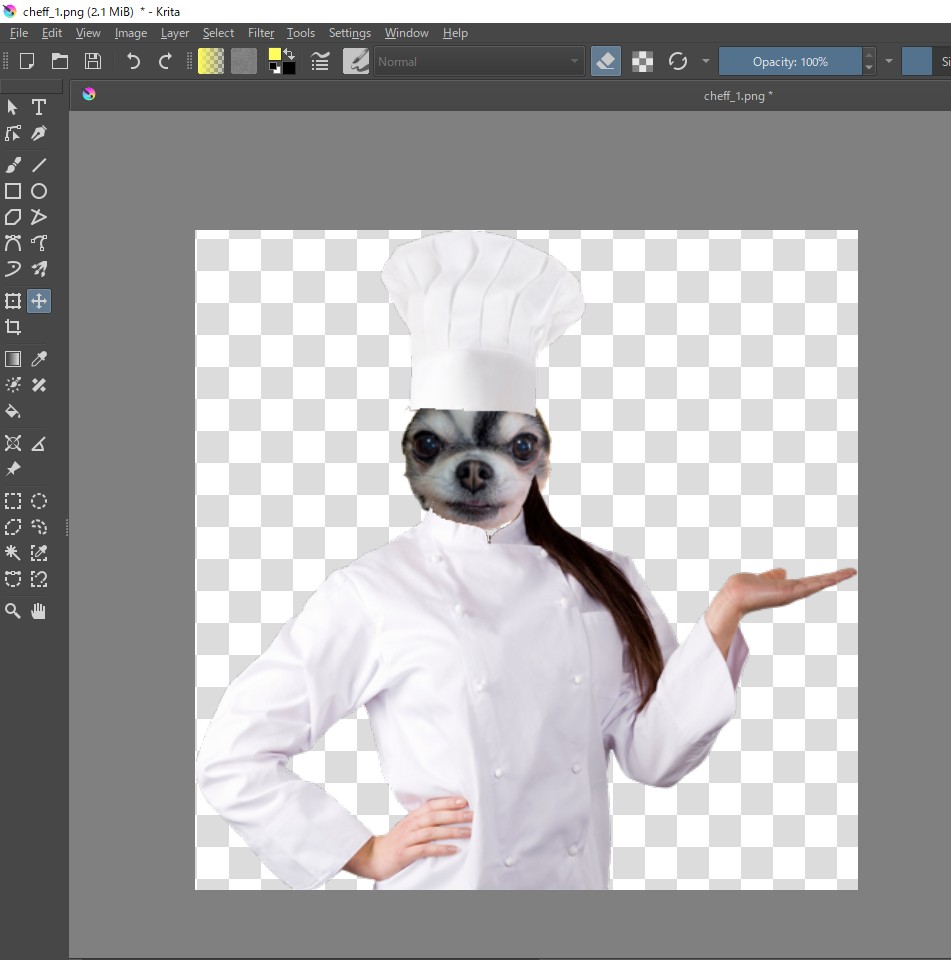951x960 pixels.
Task: Select the Dynamic Brush tool
Action: pyautogui.click(x=13, y=269)
